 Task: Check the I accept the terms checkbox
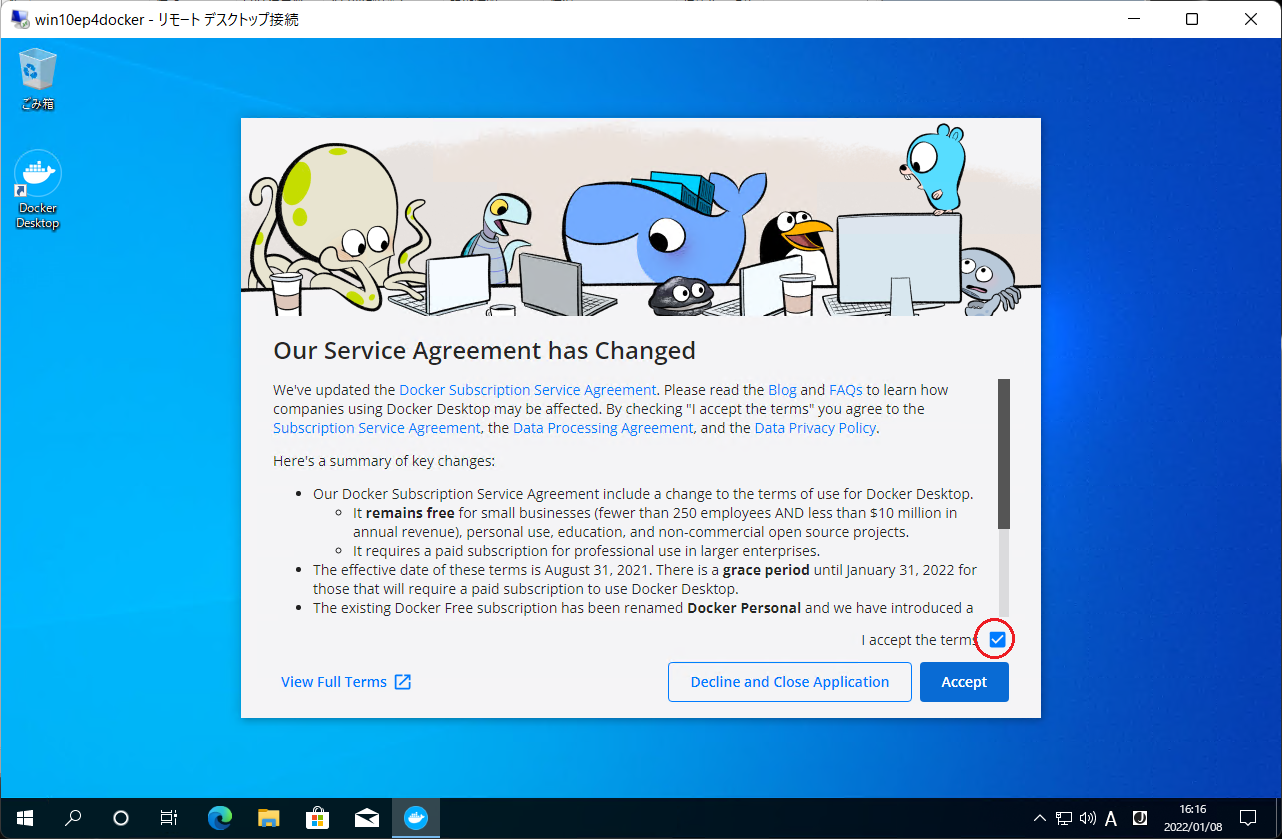(x=997, y=639)
